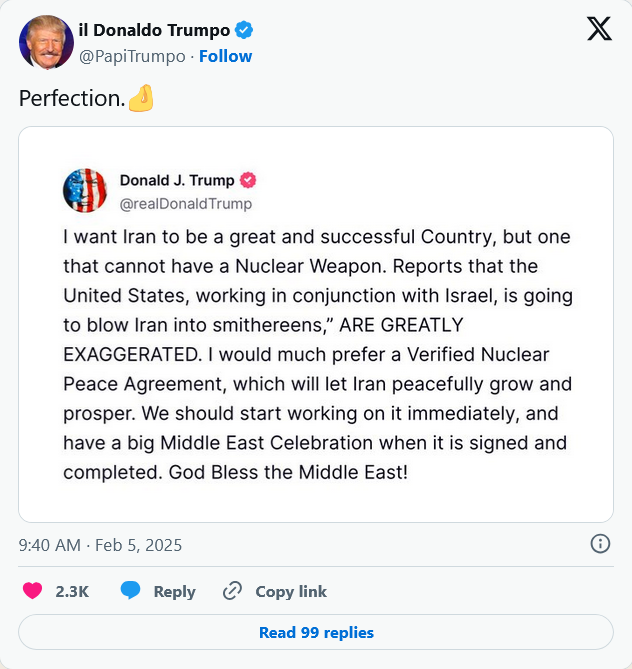632x669 pixels.
Task: Click the @realDonaldTrump handle
Action: tap(186, 203)
